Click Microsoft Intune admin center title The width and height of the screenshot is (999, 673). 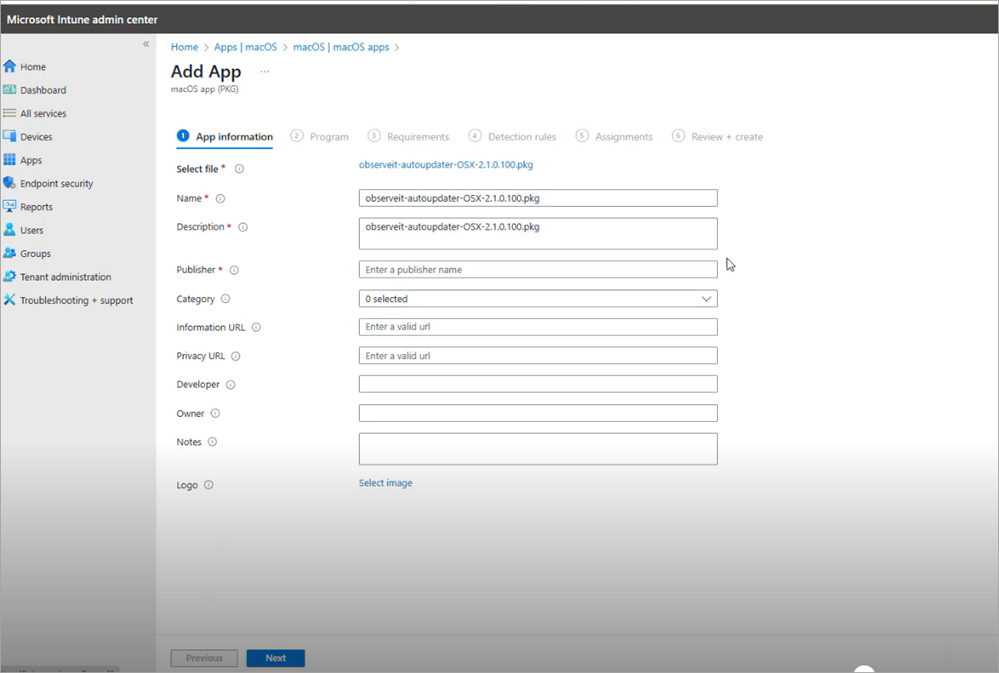pyautogui.click(x=82, y=20)
